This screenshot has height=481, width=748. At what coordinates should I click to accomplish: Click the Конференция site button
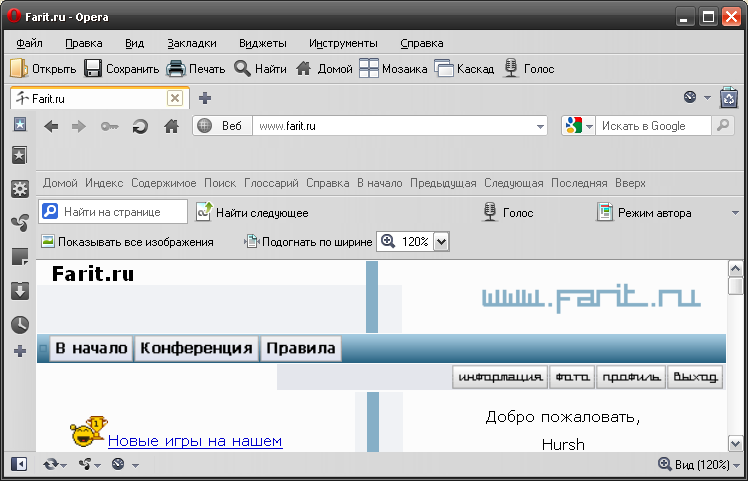pos(197,348)
